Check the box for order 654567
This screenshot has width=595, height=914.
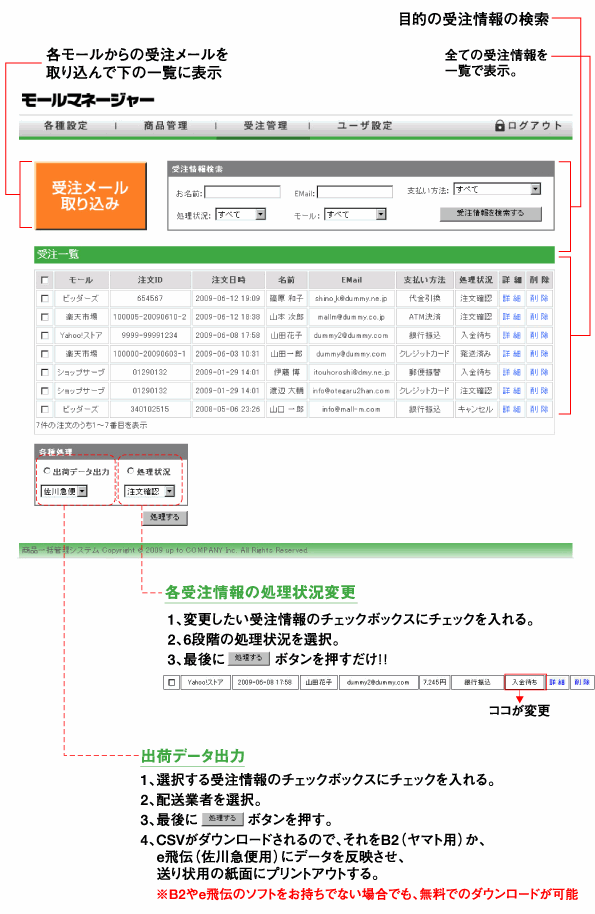point(44,298)
